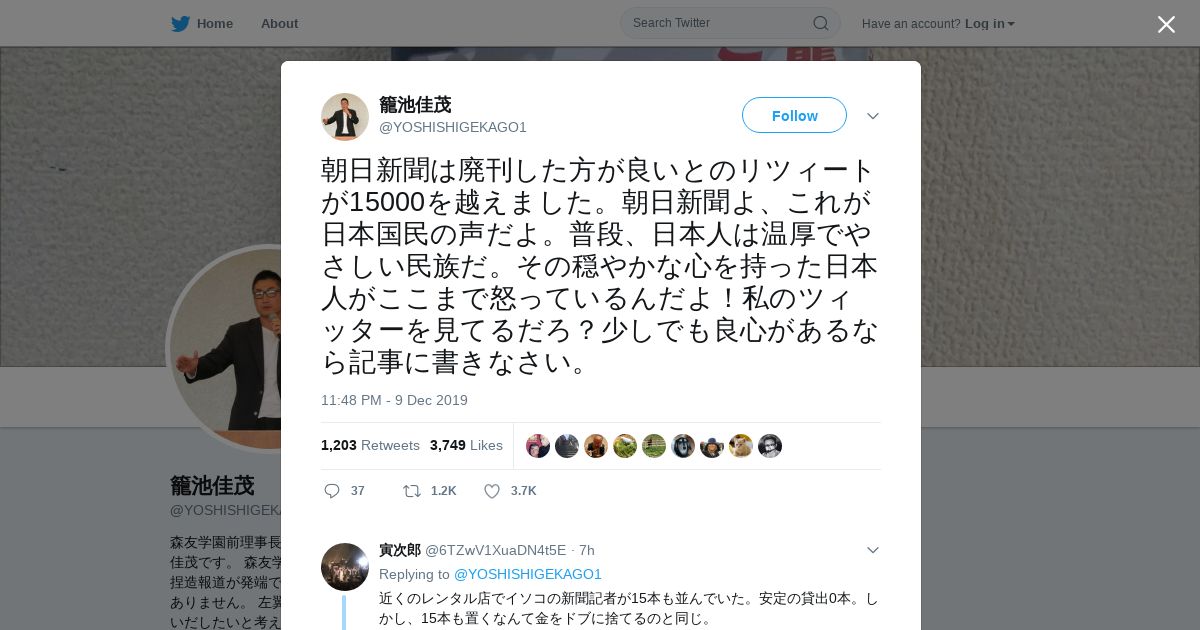Like the tweet with heart icon

pyautogui.click(x=492, y=491)
